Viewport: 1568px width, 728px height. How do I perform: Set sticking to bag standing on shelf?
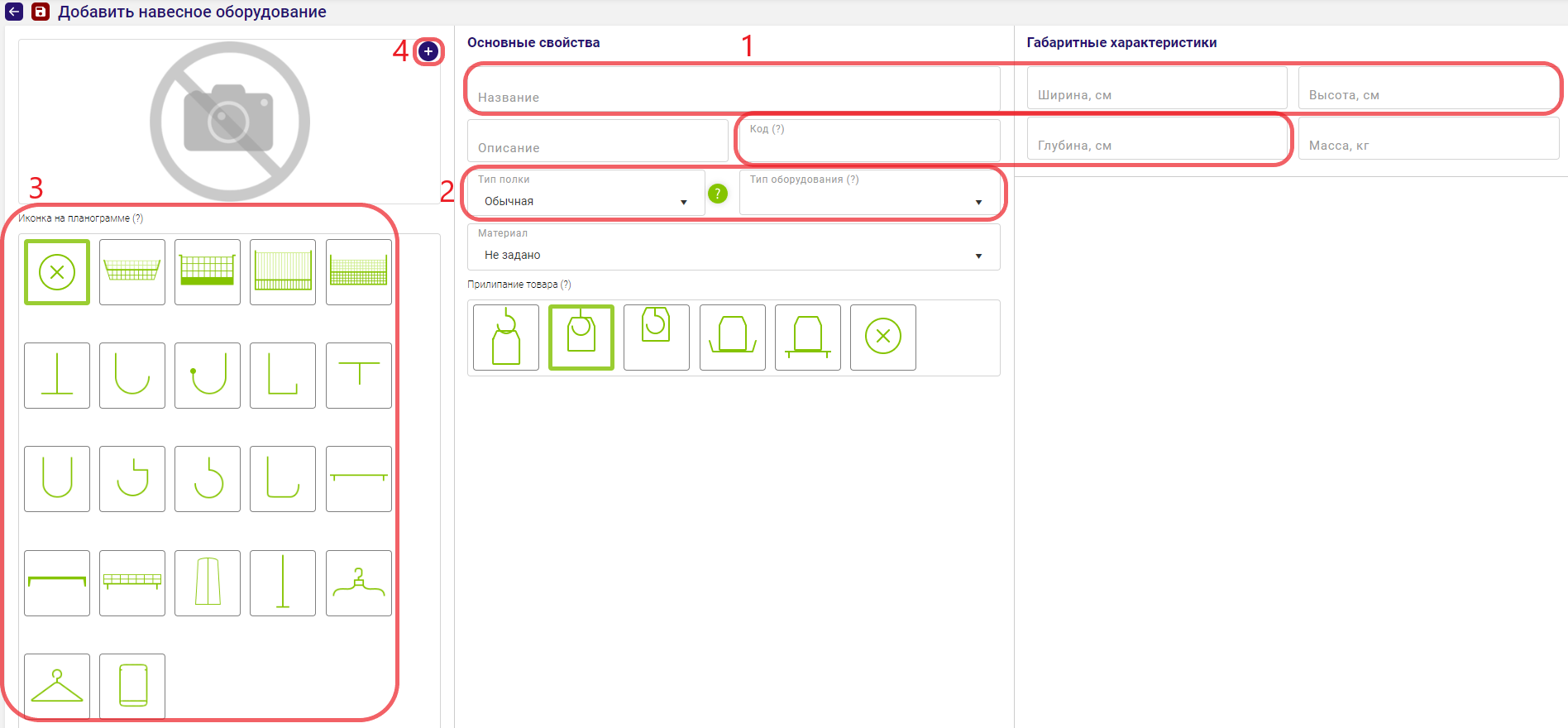[808, 338]
